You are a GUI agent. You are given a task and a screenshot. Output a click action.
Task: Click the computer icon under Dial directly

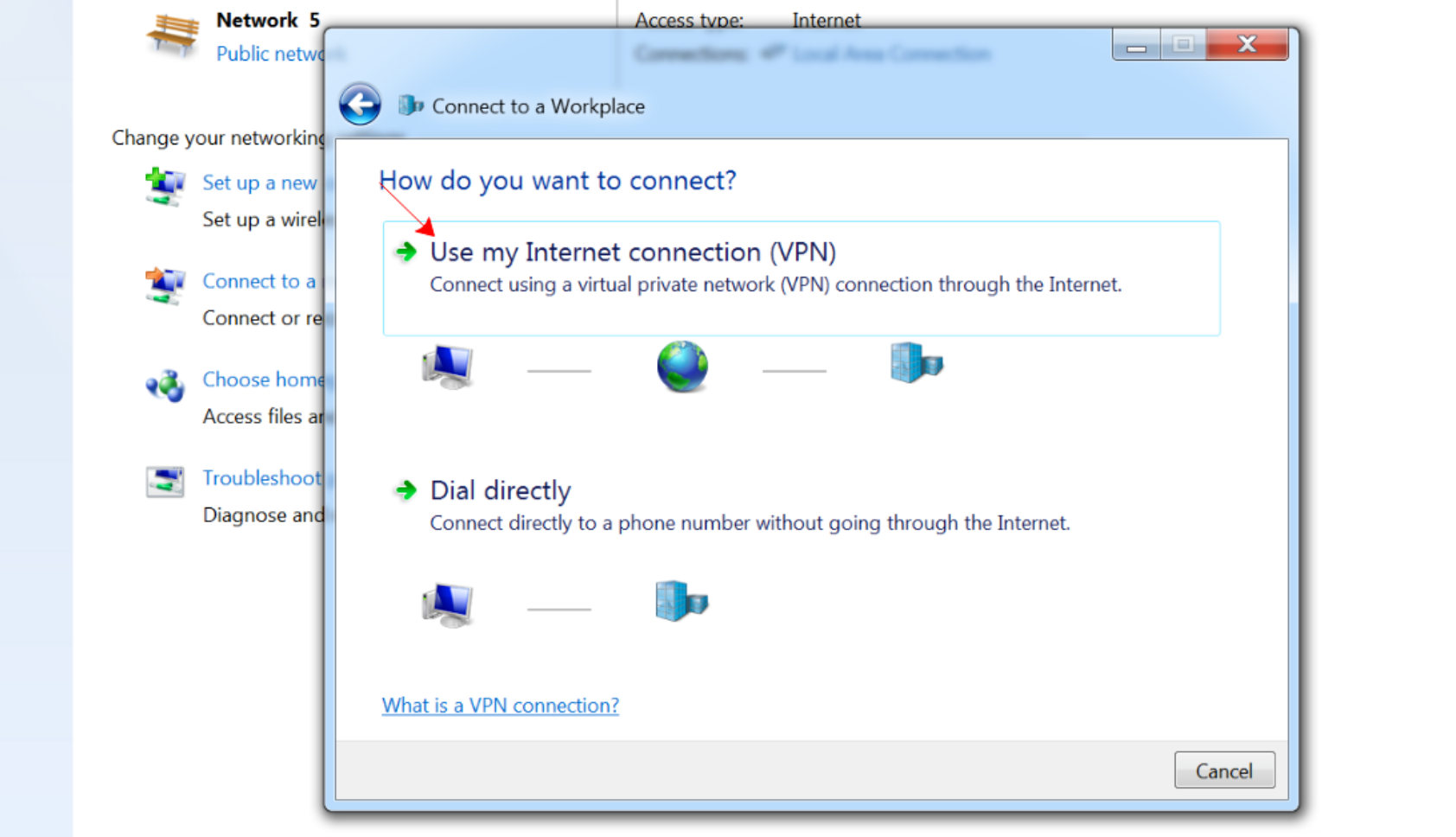coord(448,604)
